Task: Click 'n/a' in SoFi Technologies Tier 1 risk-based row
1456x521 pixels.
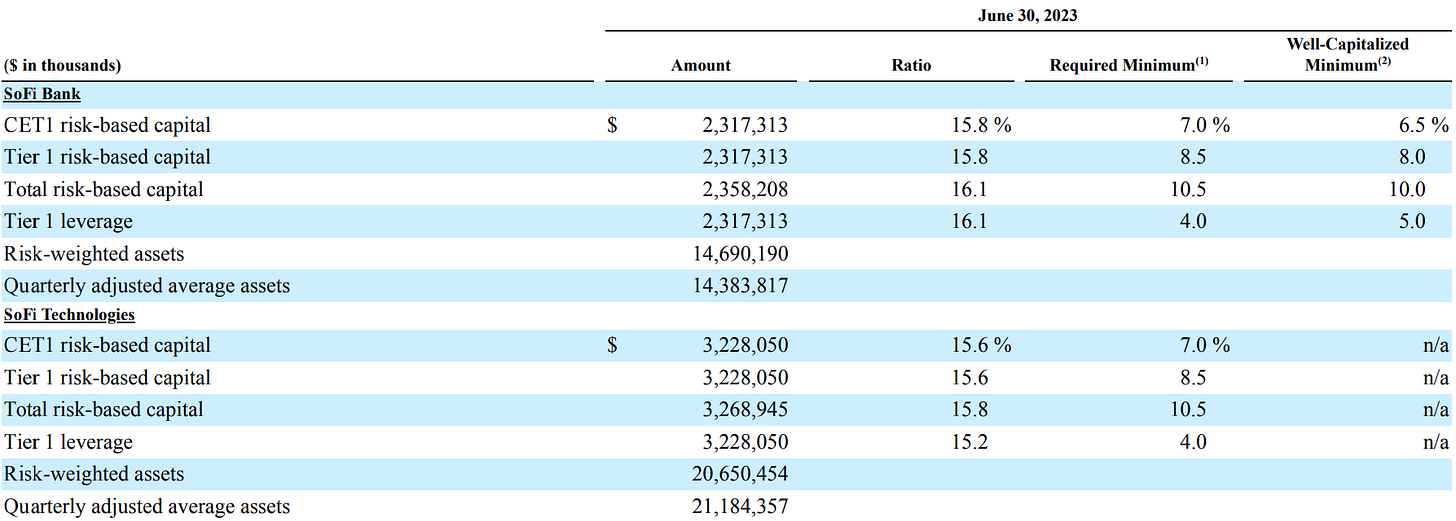Action: (1437, 377)
